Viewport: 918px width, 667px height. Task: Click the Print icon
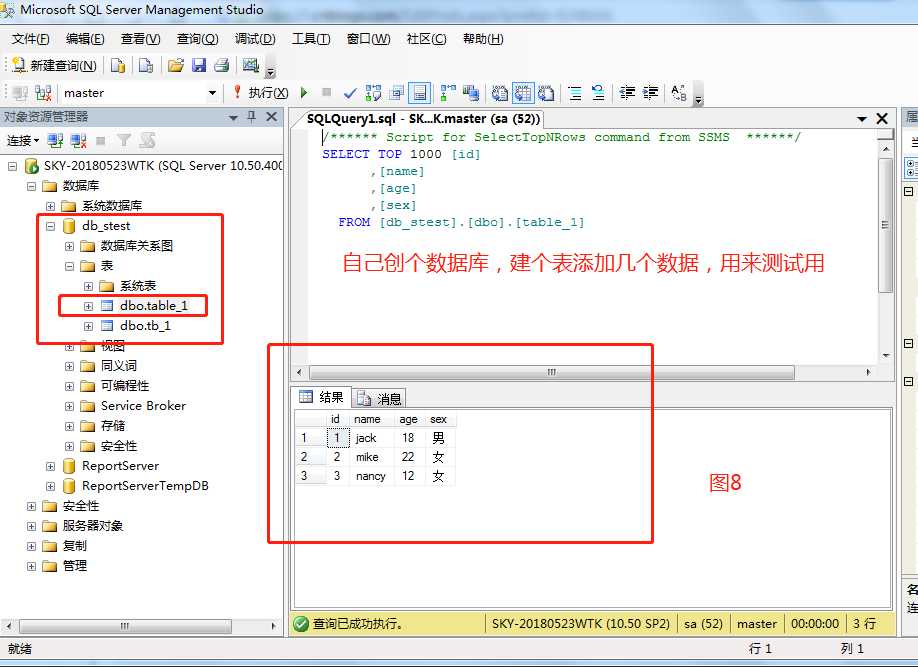pos(221,66)
